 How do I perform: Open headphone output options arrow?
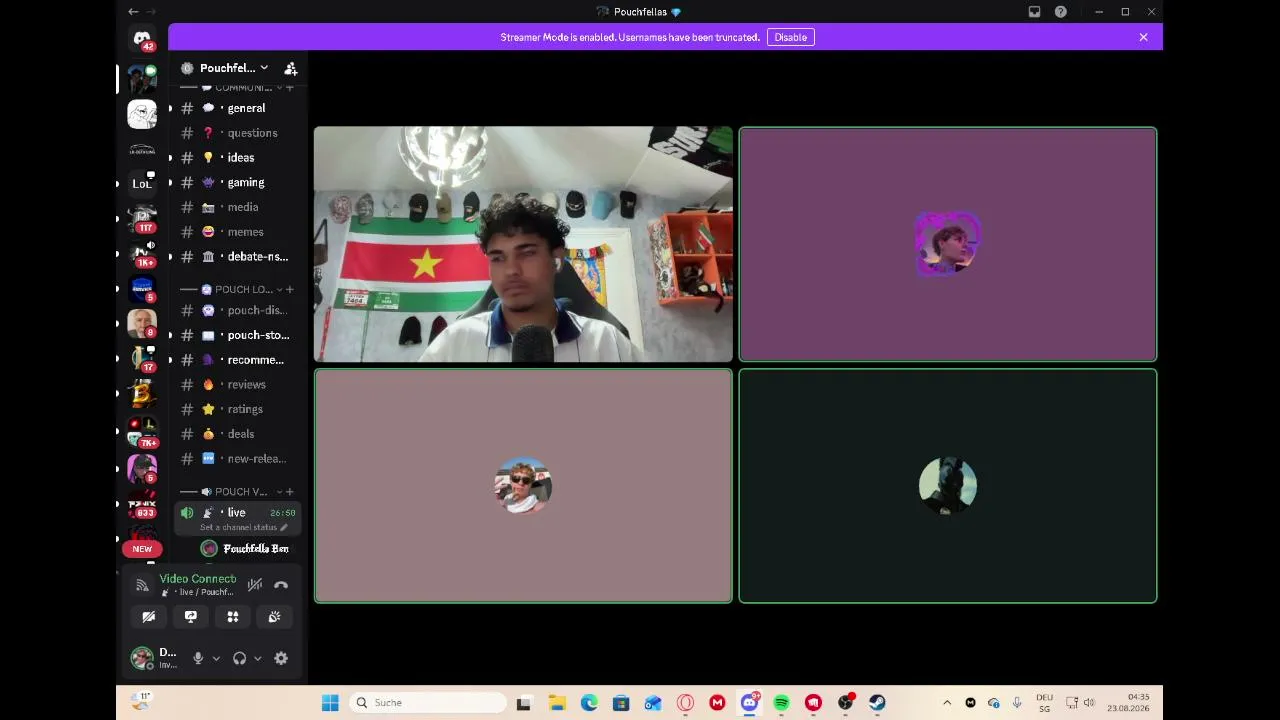257,658
